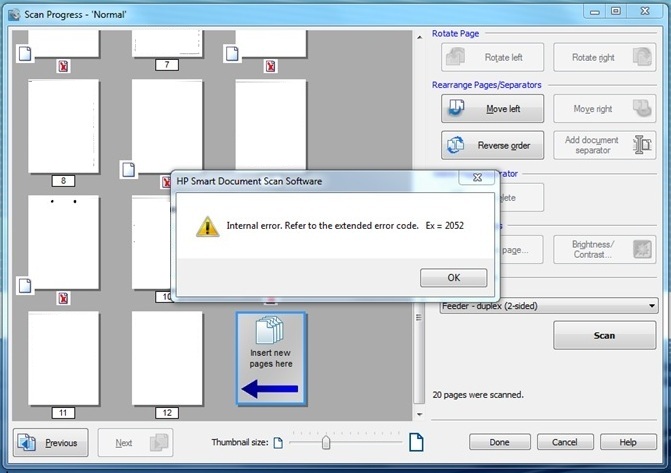The width and height of the screenshot is (671, 473).
Task: Click the Reverse order arrows icon
Action: (x=455, y=145)
